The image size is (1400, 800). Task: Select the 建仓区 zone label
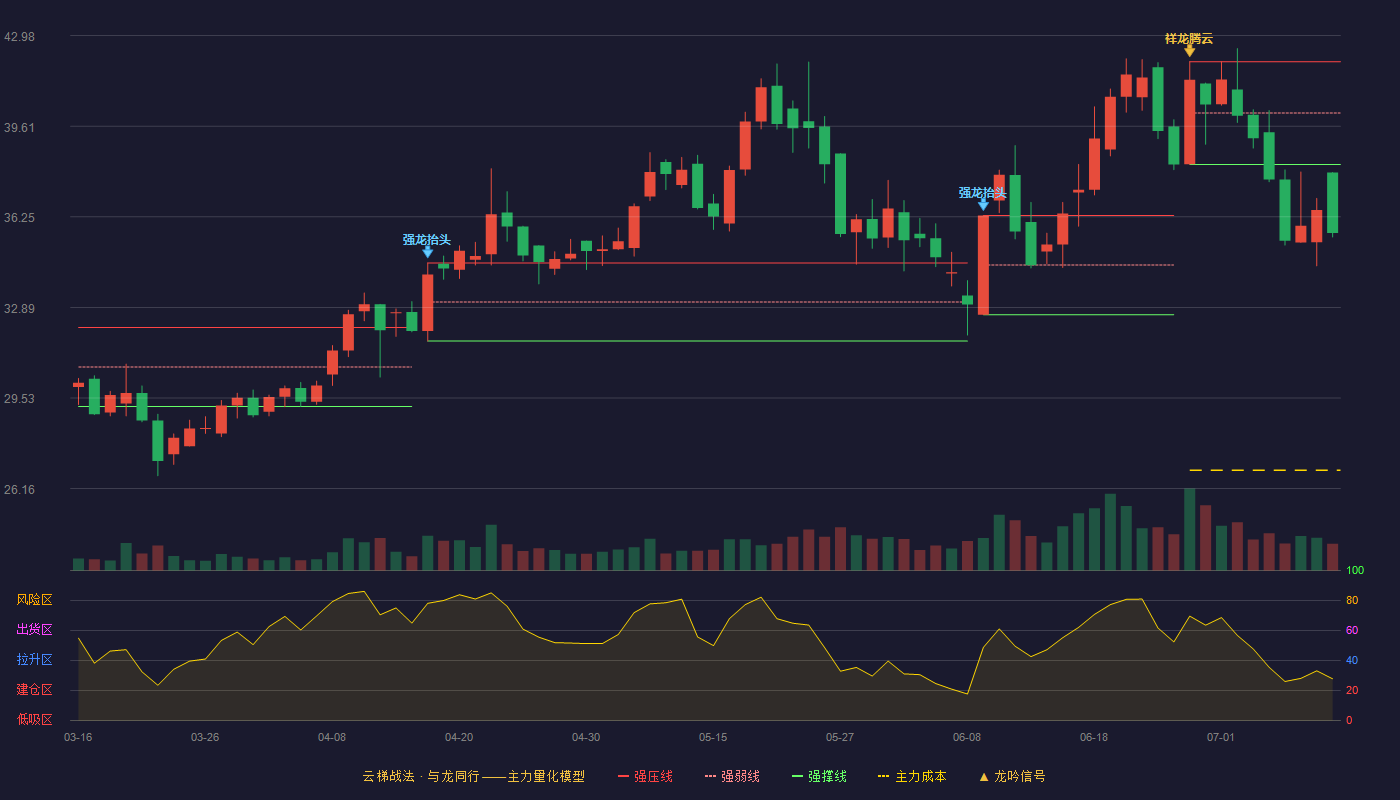point(35,690)
